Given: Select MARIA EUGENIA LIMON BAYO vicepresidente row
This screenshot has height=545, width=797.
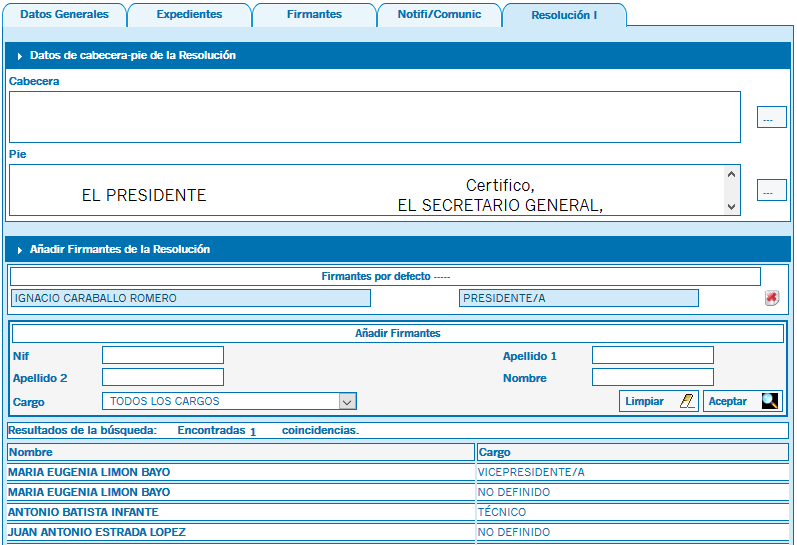Looking at the screenshot, I should (398, 472).
